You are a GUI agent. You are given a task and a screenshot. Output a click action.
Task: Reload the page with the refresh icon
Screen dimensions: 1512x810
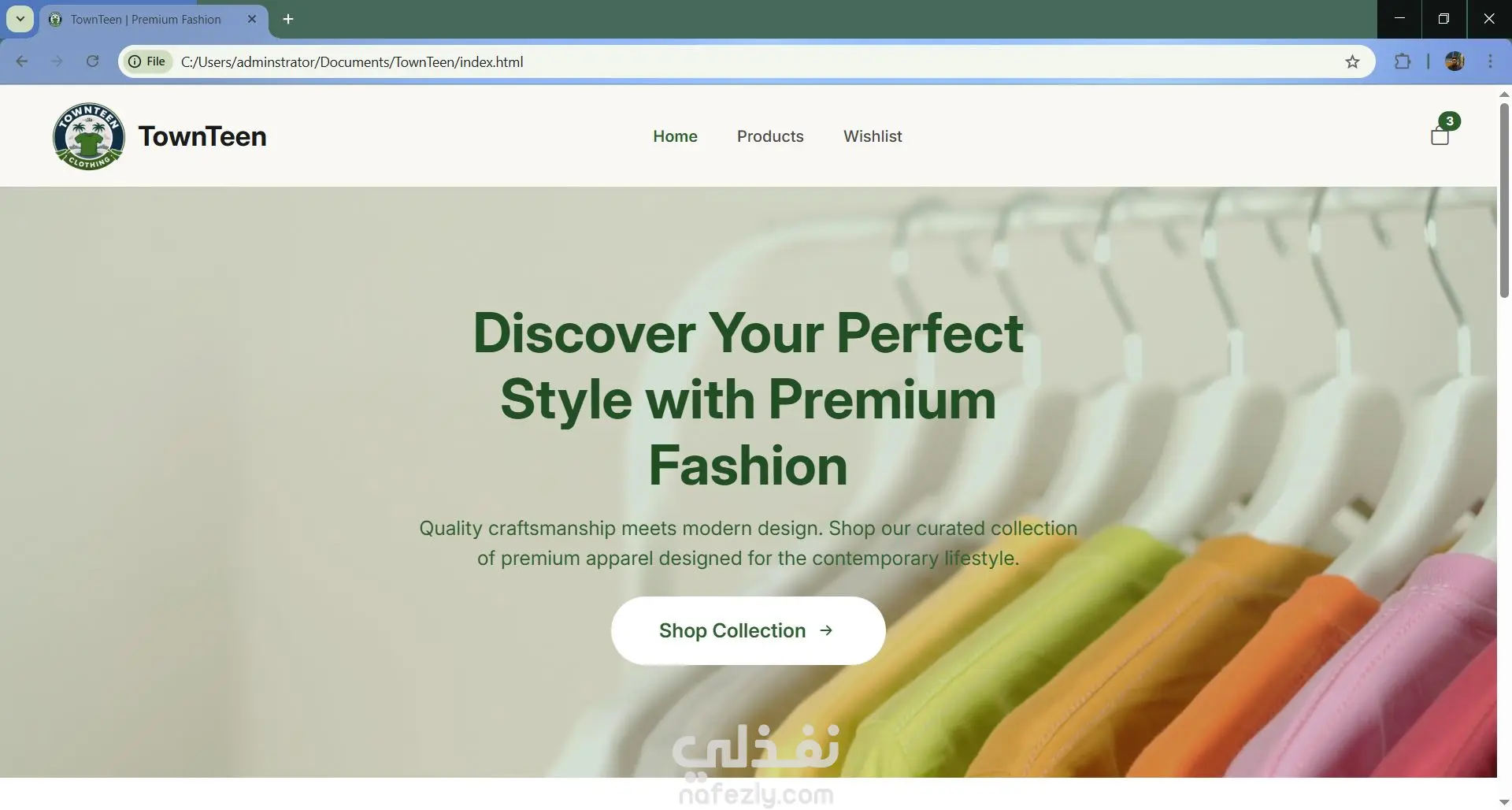(x=92, y=61)
